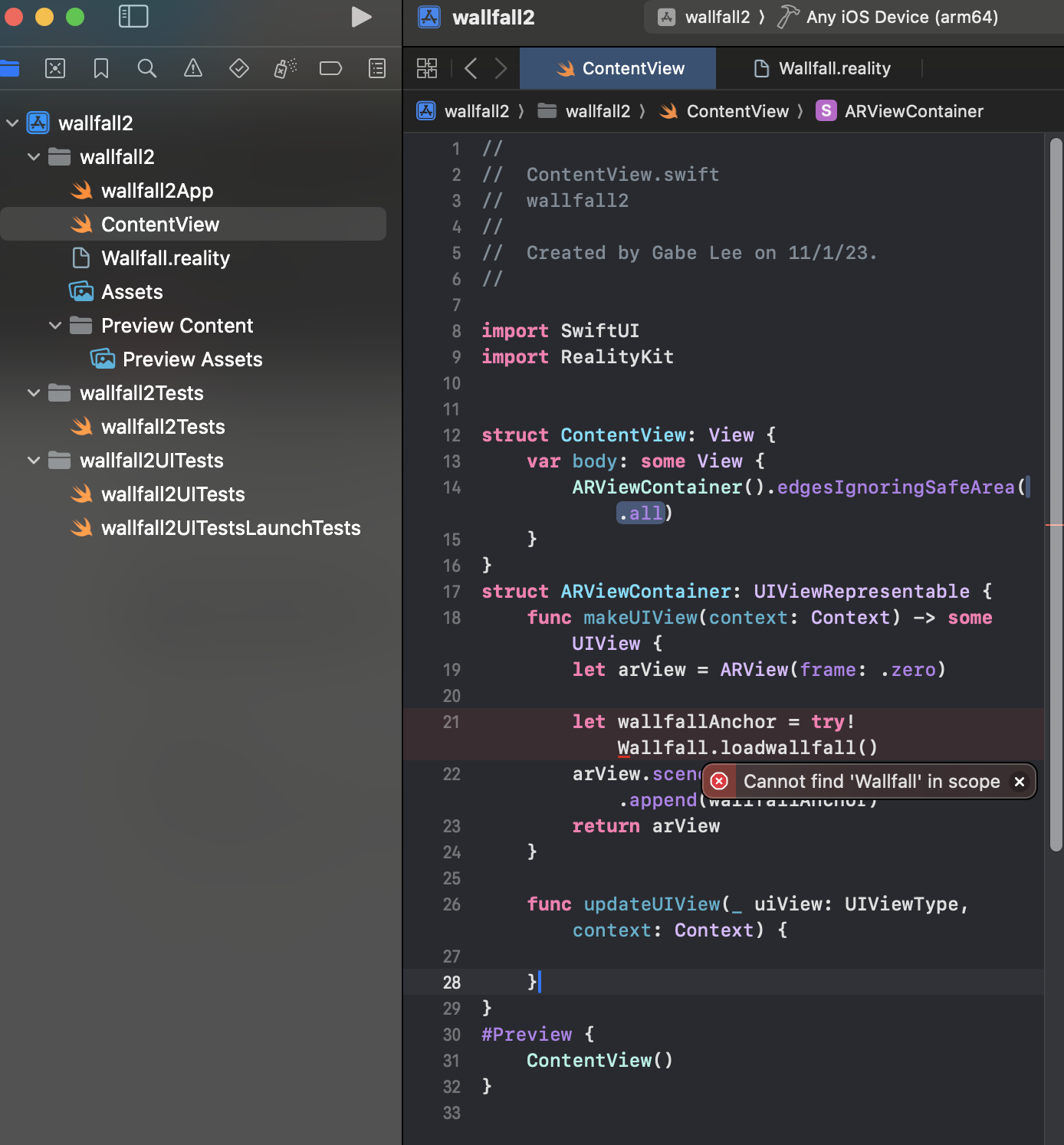Viewport: 1064px width, 1145px height.
Task: Run the wallfall2 app with the play button
Action: (x=361, y=17)
